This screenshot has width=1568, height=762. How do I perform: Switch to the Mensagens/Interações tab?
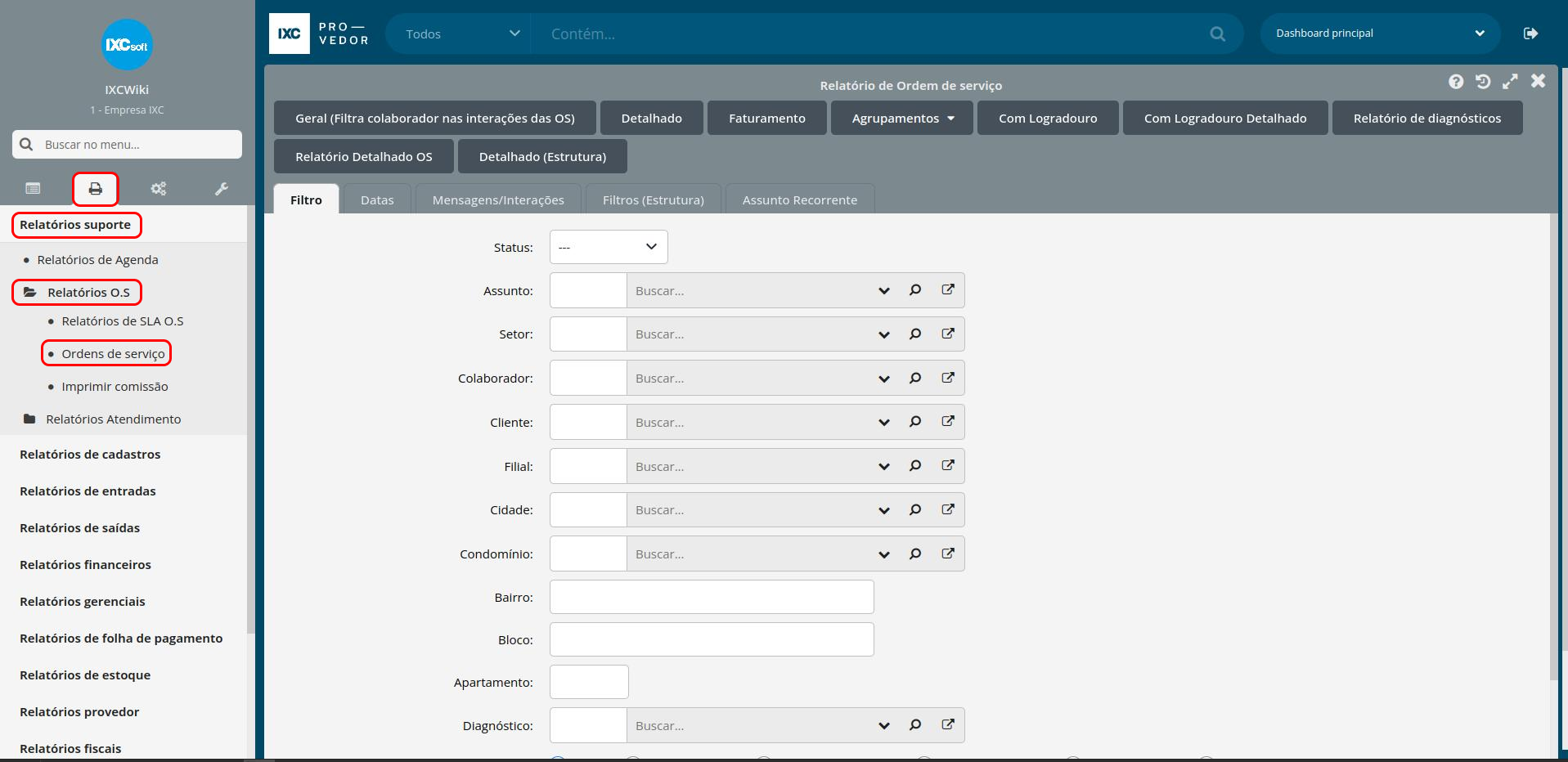click(498, 199)
